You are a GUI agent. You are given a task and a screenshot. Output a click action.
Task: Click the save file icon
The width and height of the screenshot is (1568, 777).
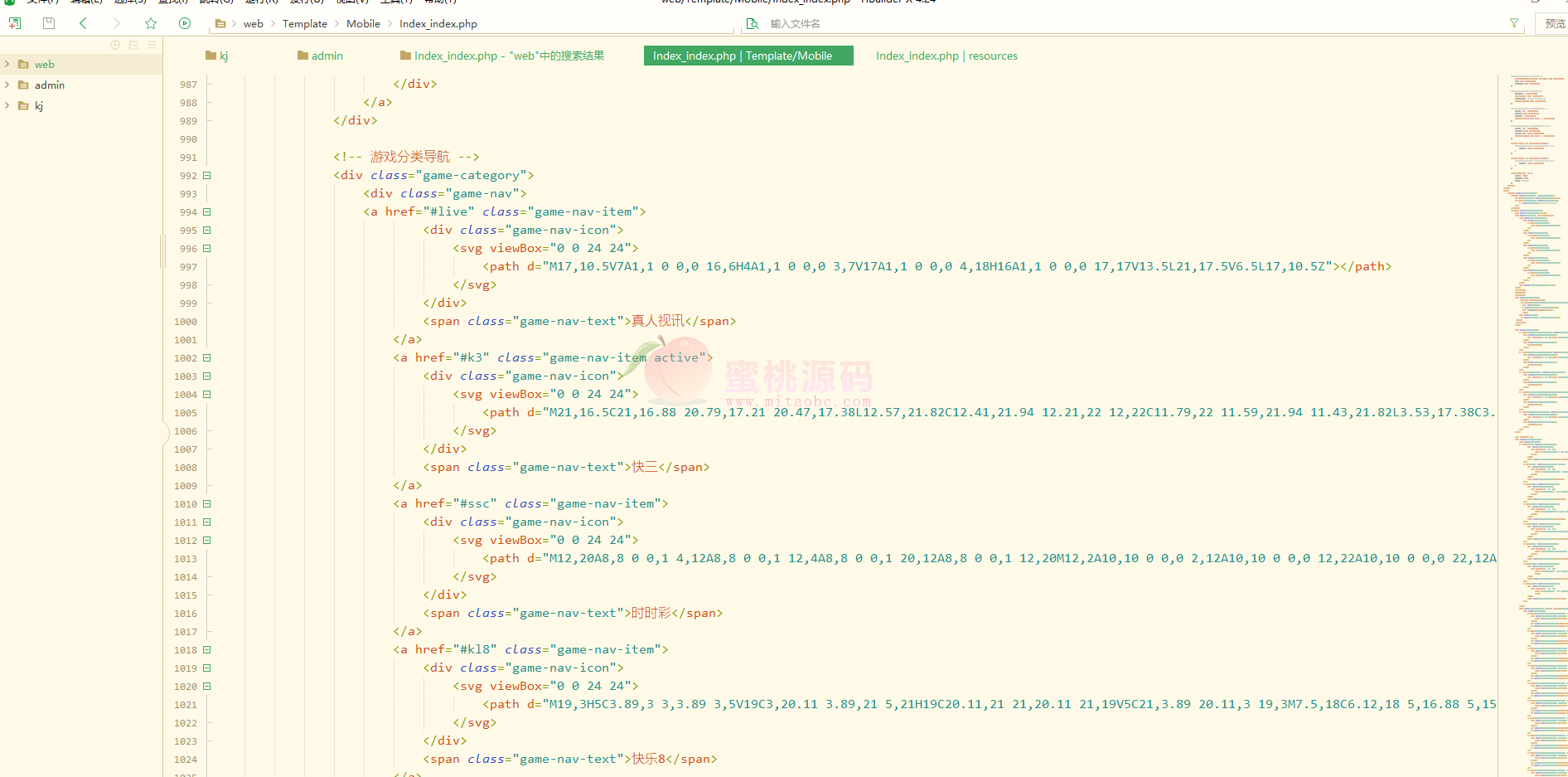pyautogui.click(x=49, y=23)
